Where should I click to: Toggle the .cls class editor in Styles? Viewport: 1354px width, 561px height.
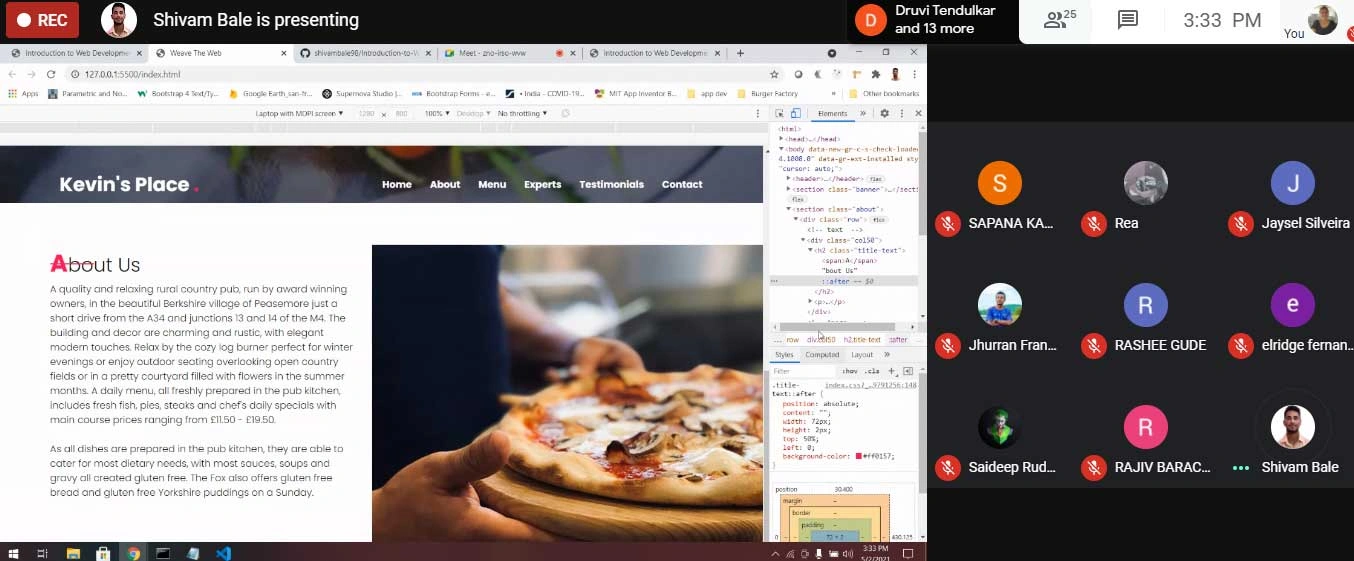point(872,371)
